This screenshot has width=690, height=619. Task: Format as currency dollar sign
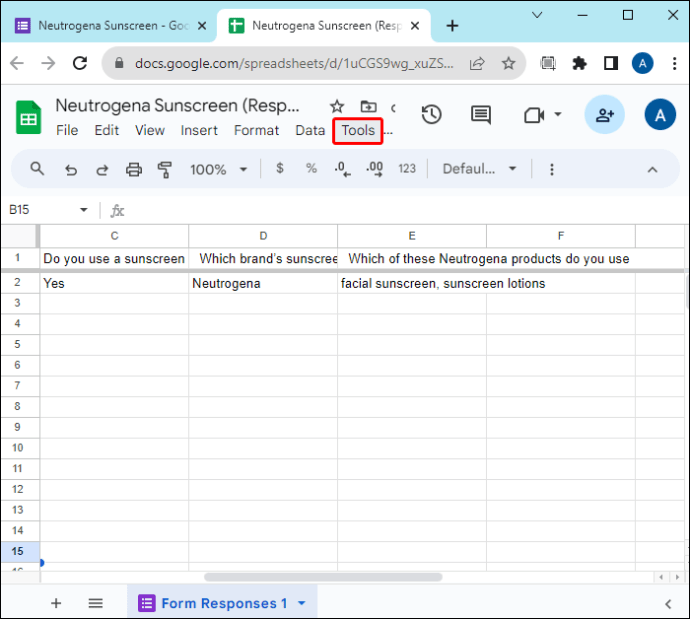pos(280,168)
